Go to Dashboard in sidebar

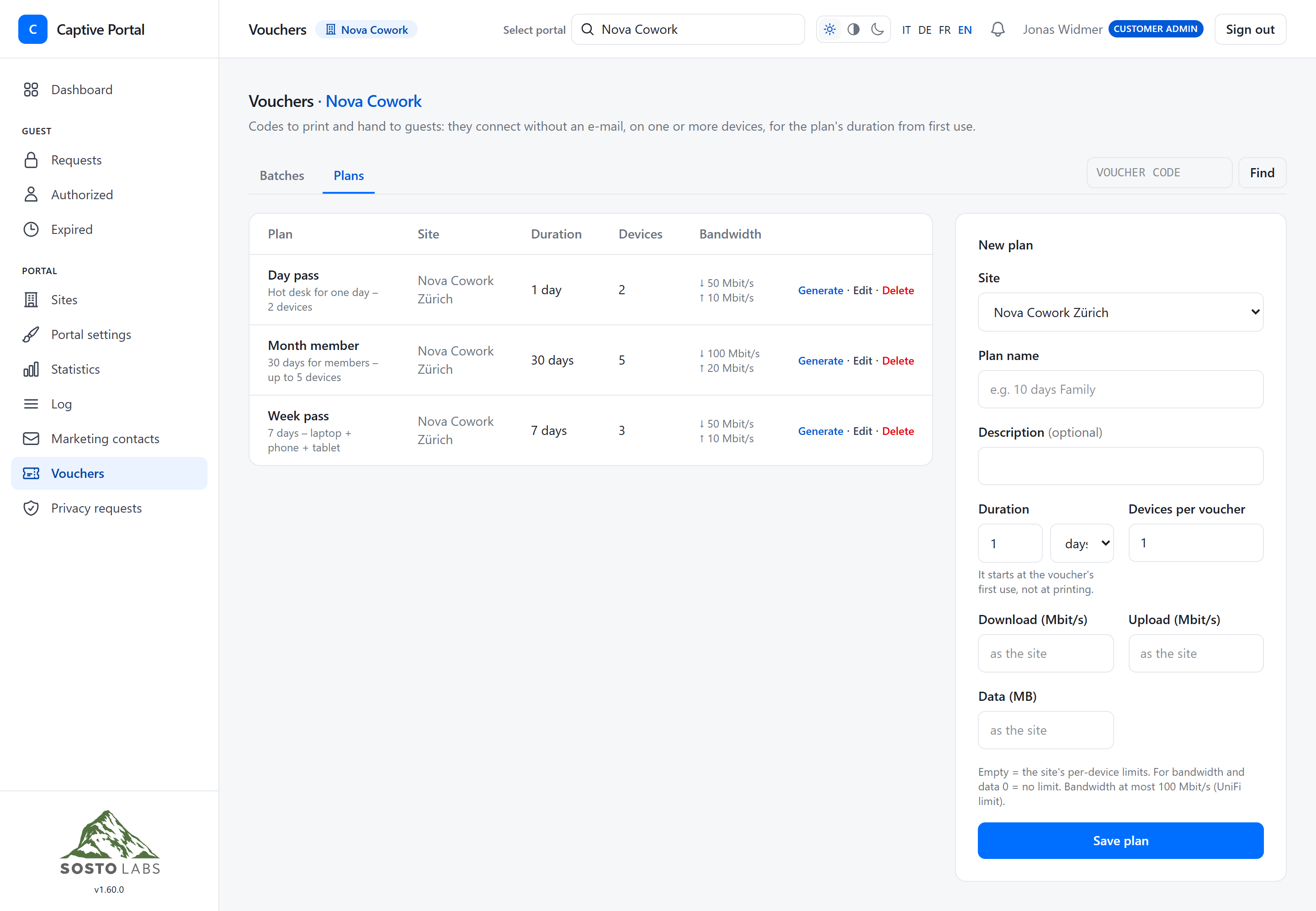(109, 90)
